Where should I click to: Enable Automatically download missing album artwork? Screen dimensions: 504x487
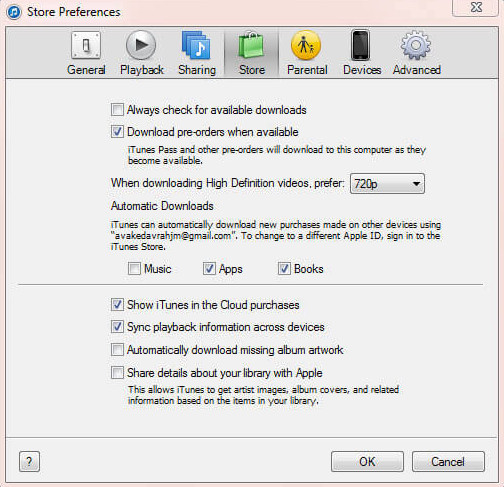tap(117, 350)
